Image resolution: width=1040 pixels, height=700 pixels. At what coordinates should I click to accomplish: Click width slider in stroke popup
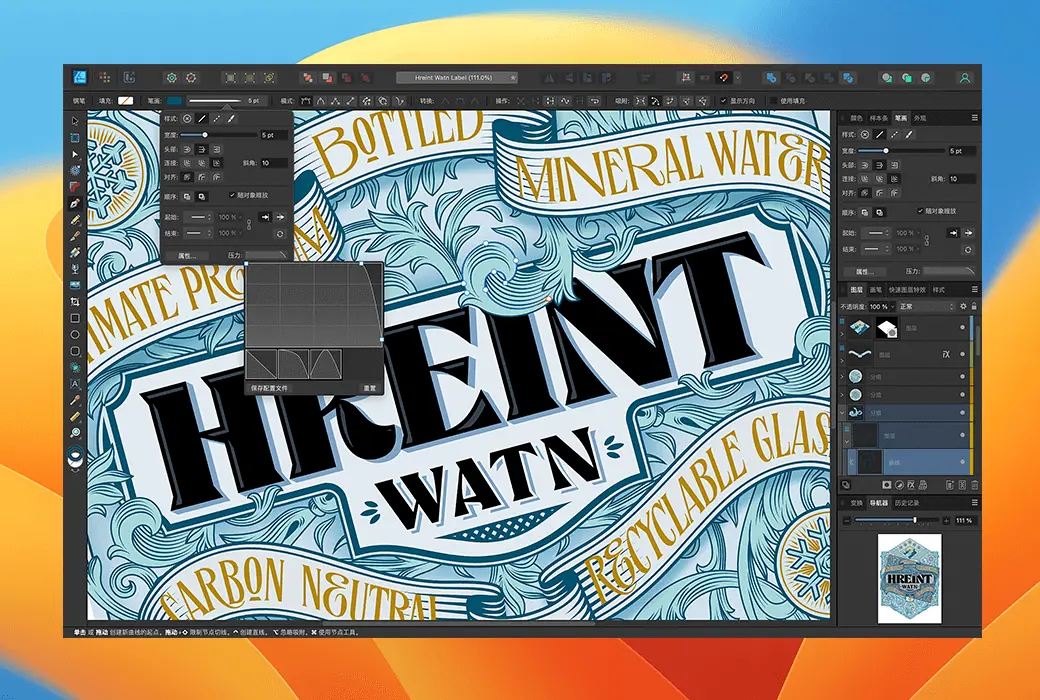click(x=219, y=135)
